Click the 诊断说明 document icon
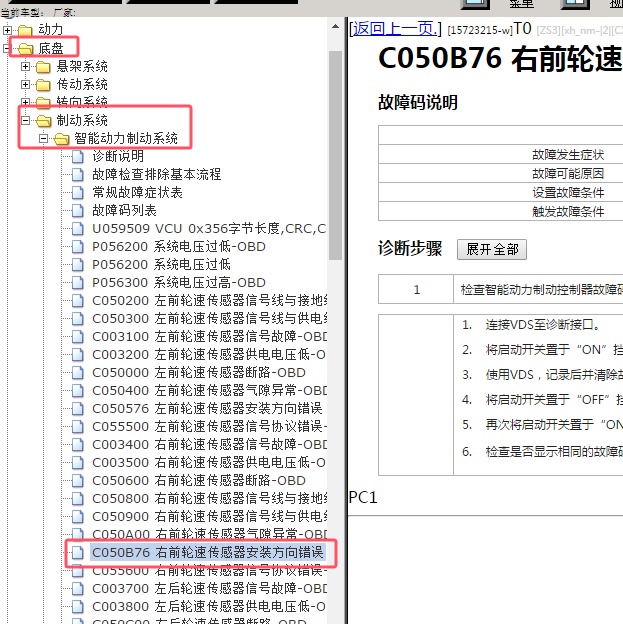This screenshot has width=623, height=624. pyautogui.click(x=78, y=156)
